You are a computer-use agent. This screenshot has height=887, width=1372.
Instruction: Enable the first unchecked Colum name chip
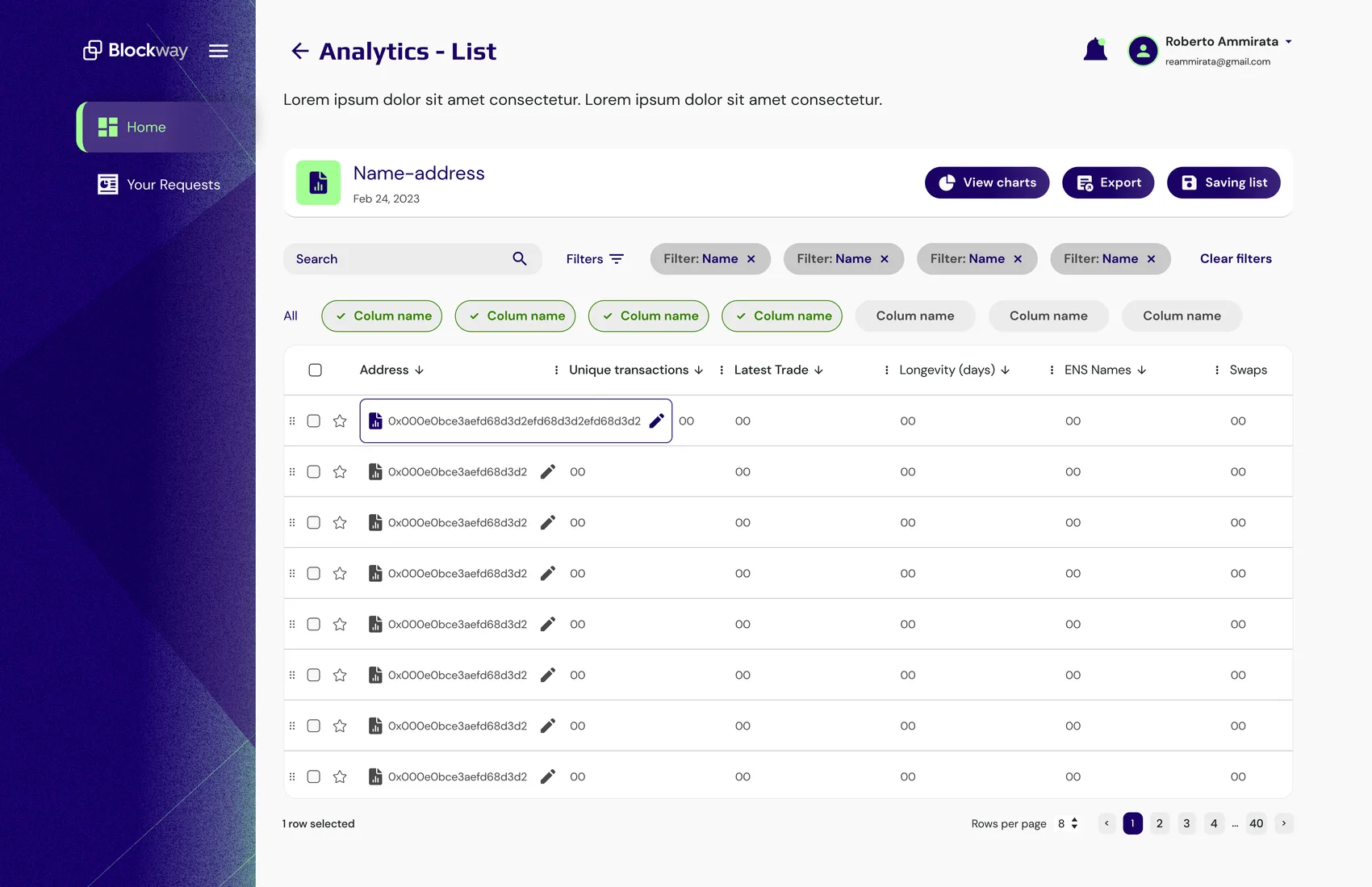tap(915, 316)
